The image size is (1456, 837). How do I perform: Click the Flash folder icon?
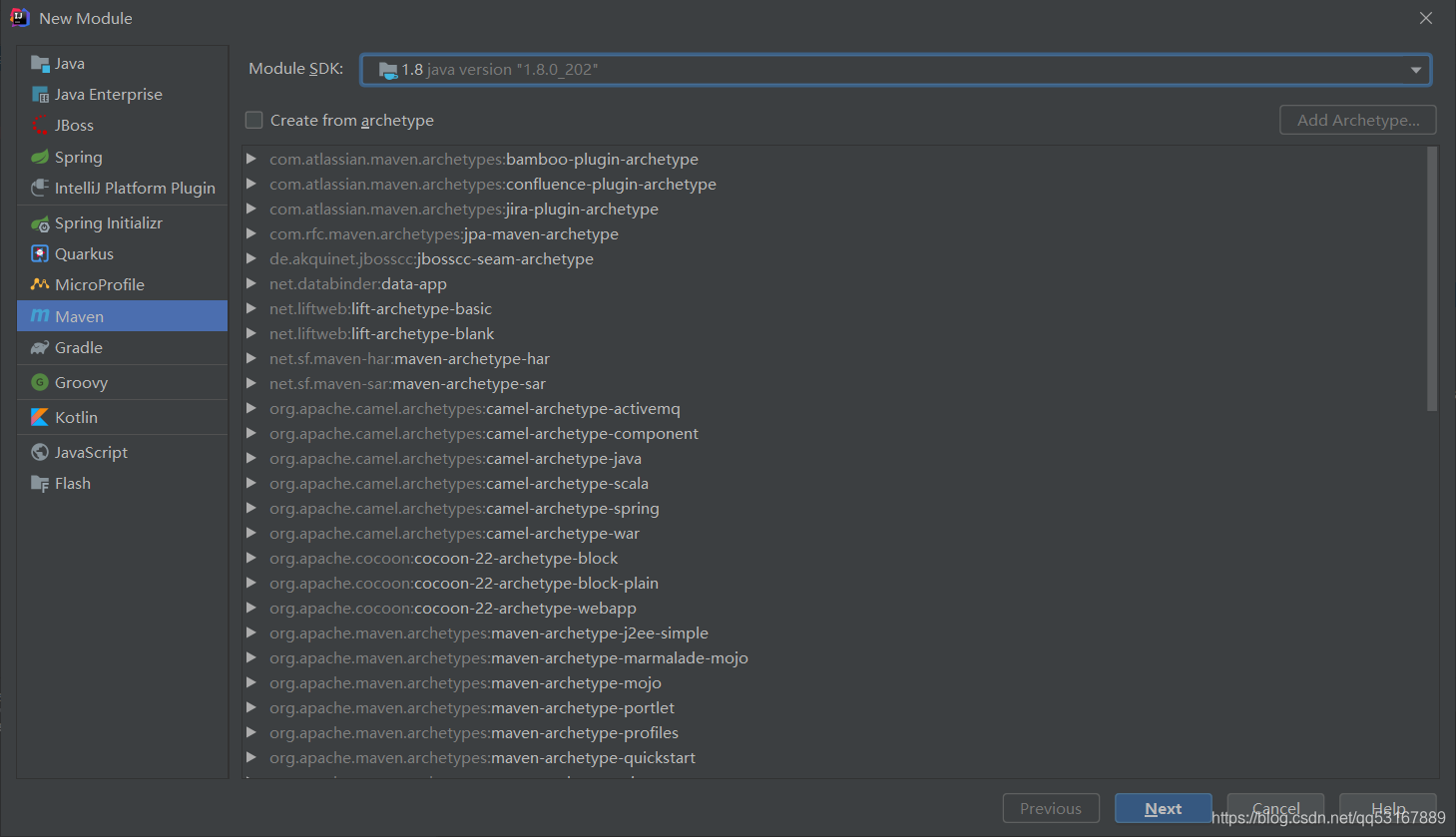40,484
